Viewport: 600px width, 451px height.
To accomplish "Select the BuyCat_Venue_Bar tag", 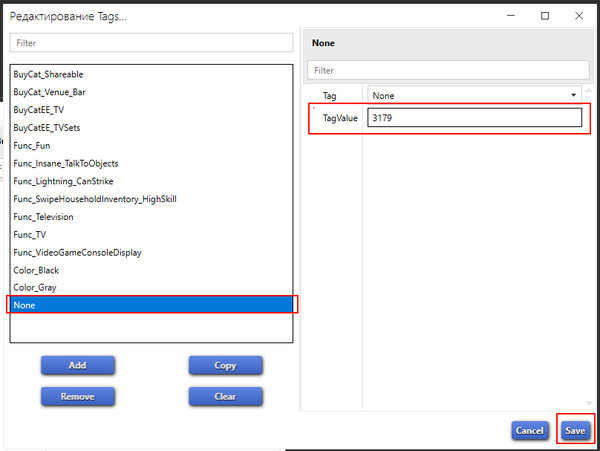I will (50, 93).
